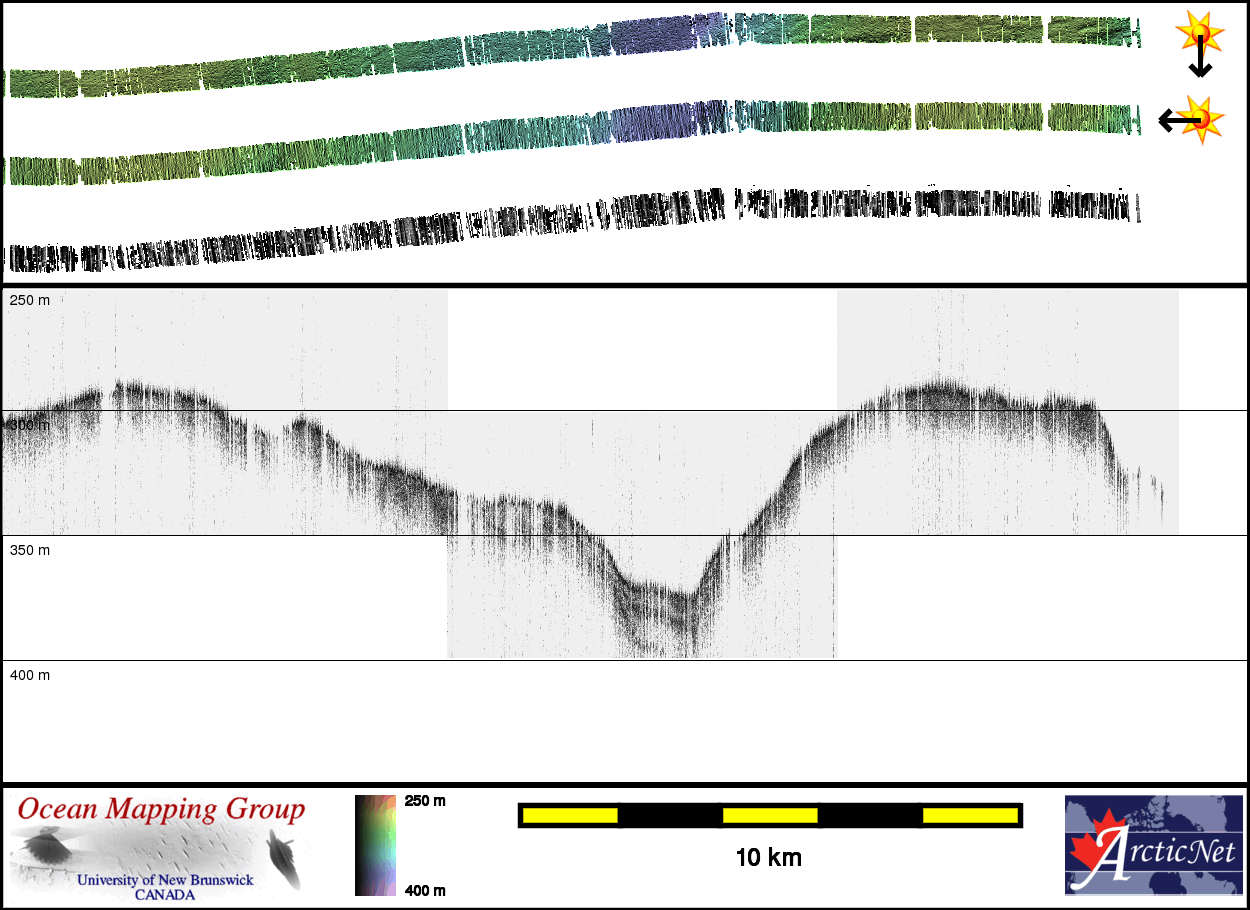This screenshot has height=910, width=1250.
Task: Click the 400 m depth label in profile
Action: click(x=30, y=675)
